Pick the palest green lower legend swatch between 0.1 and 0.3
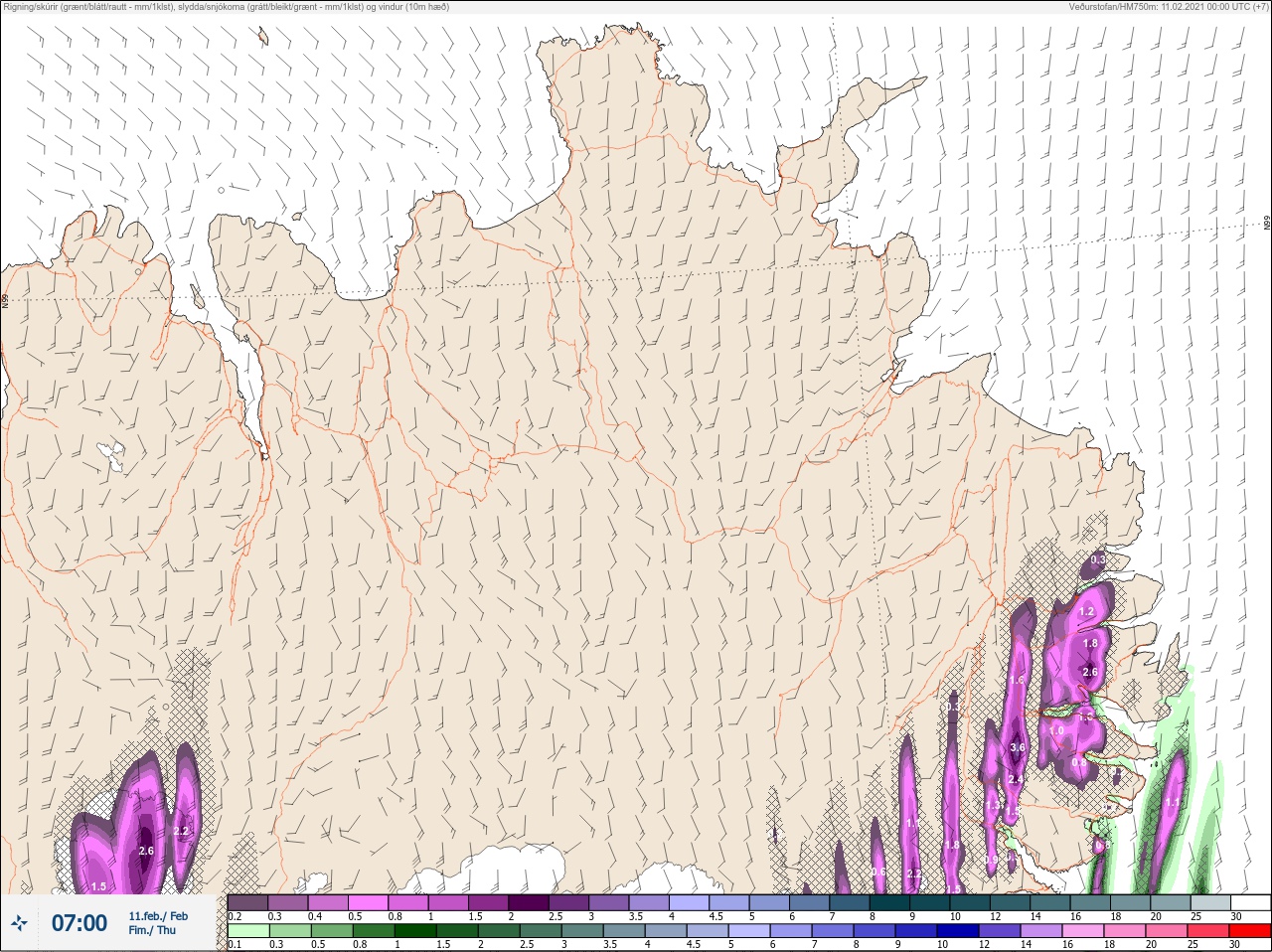Screen dimensions: 1272x952 click(248, 931)
